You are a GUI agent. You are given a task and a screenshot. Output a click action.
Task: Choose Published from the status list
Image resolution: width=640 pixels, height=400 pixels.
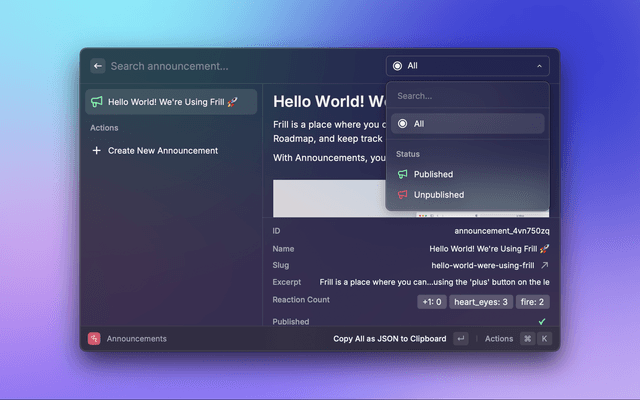pos(433,174)
